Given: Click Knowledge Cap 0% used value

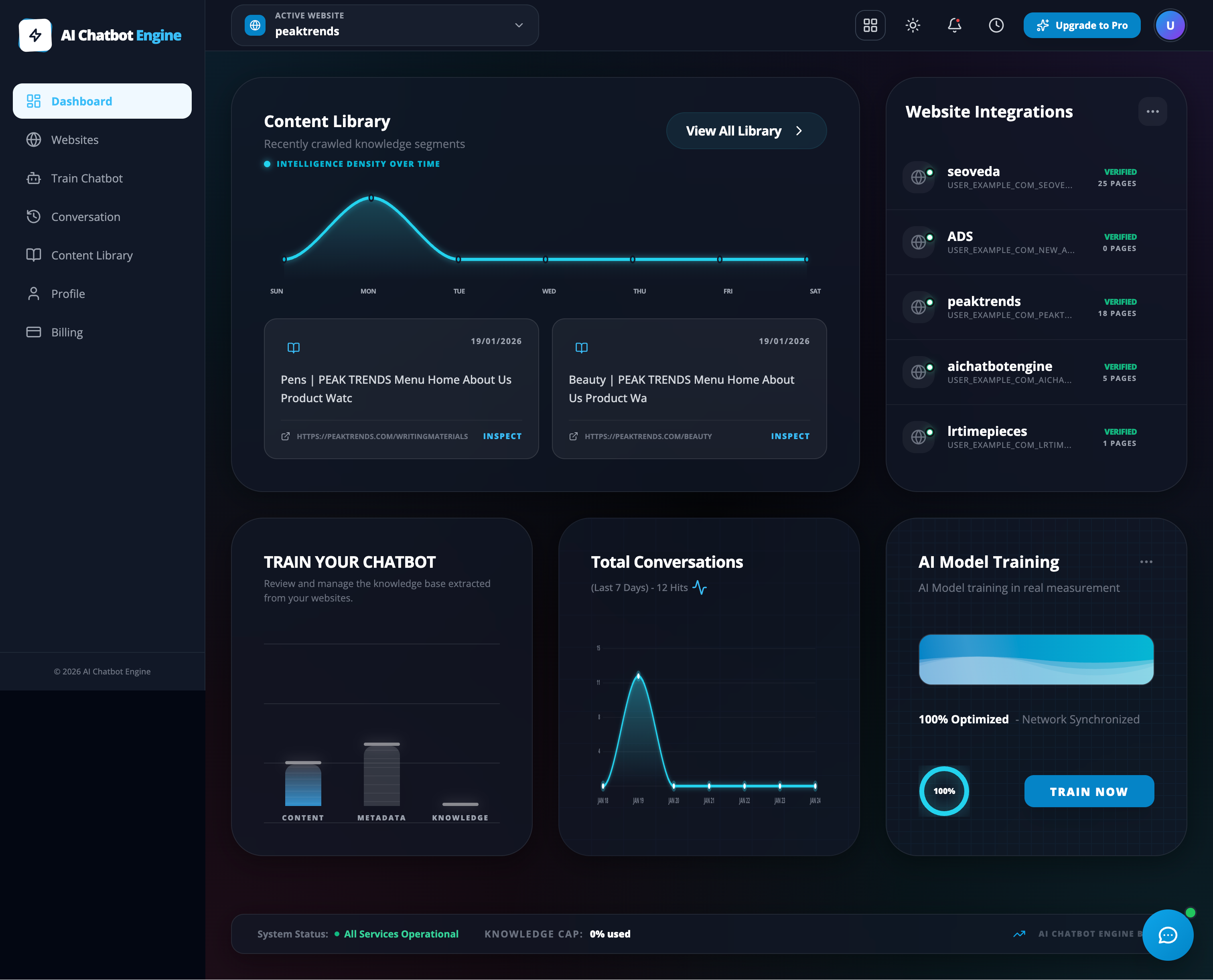Looking at the screenshot, I should click(610, 934).
